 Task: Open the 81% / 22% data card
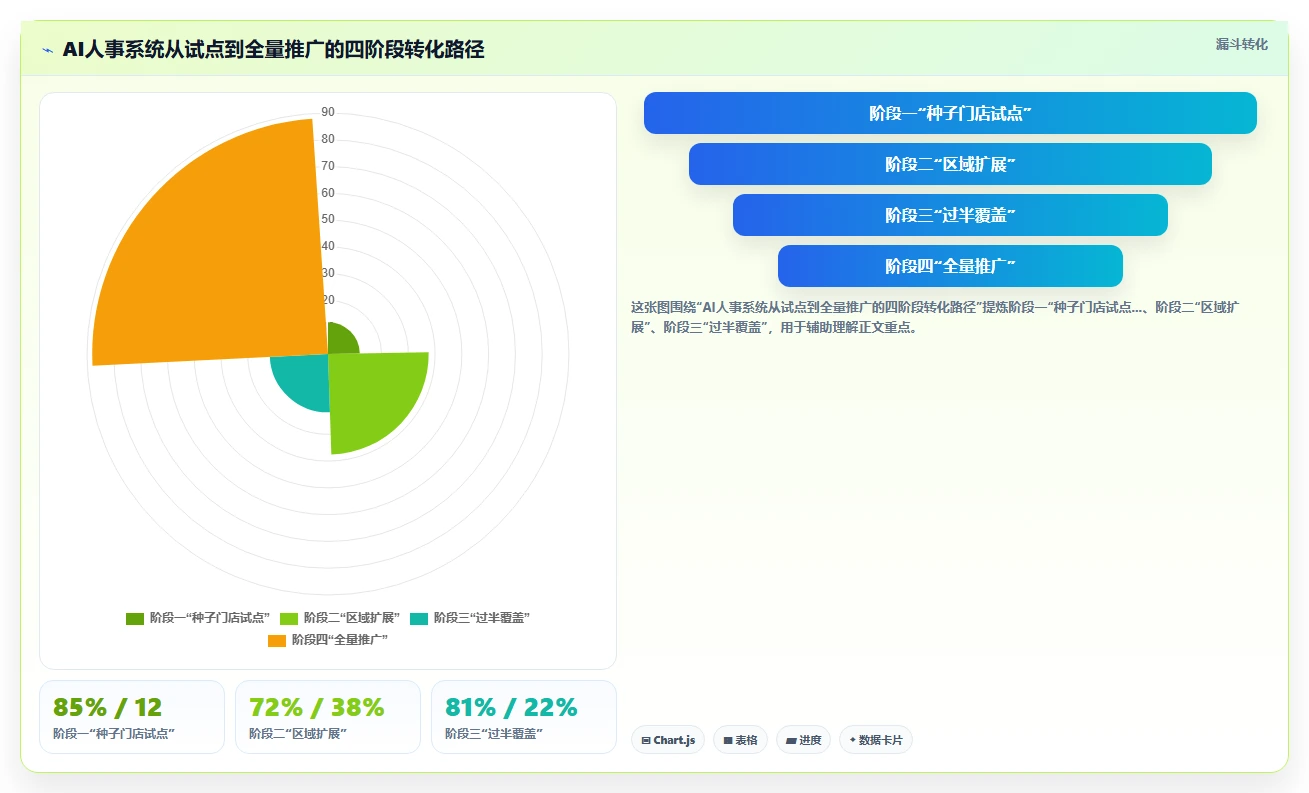click(524, 717)
